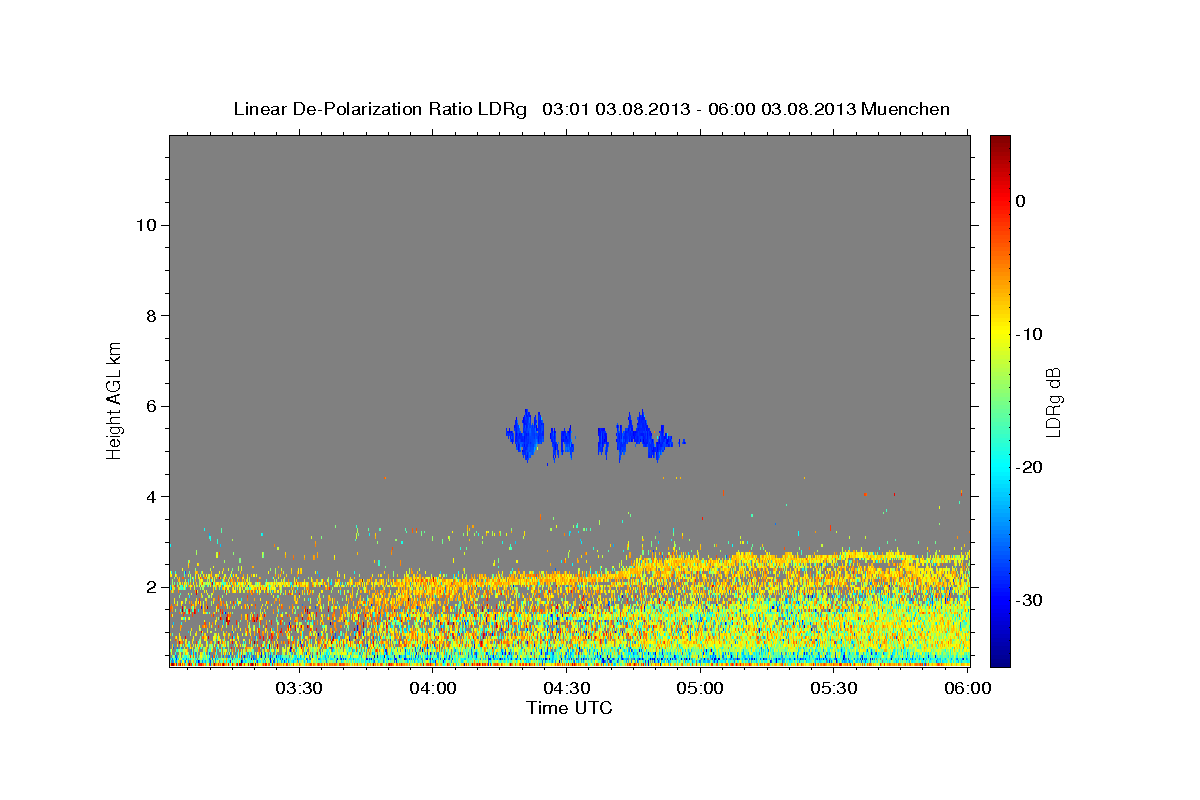1200x800 pixels.
Task: Click the 05:00 time tick label
Action: [x=700, y=688]
